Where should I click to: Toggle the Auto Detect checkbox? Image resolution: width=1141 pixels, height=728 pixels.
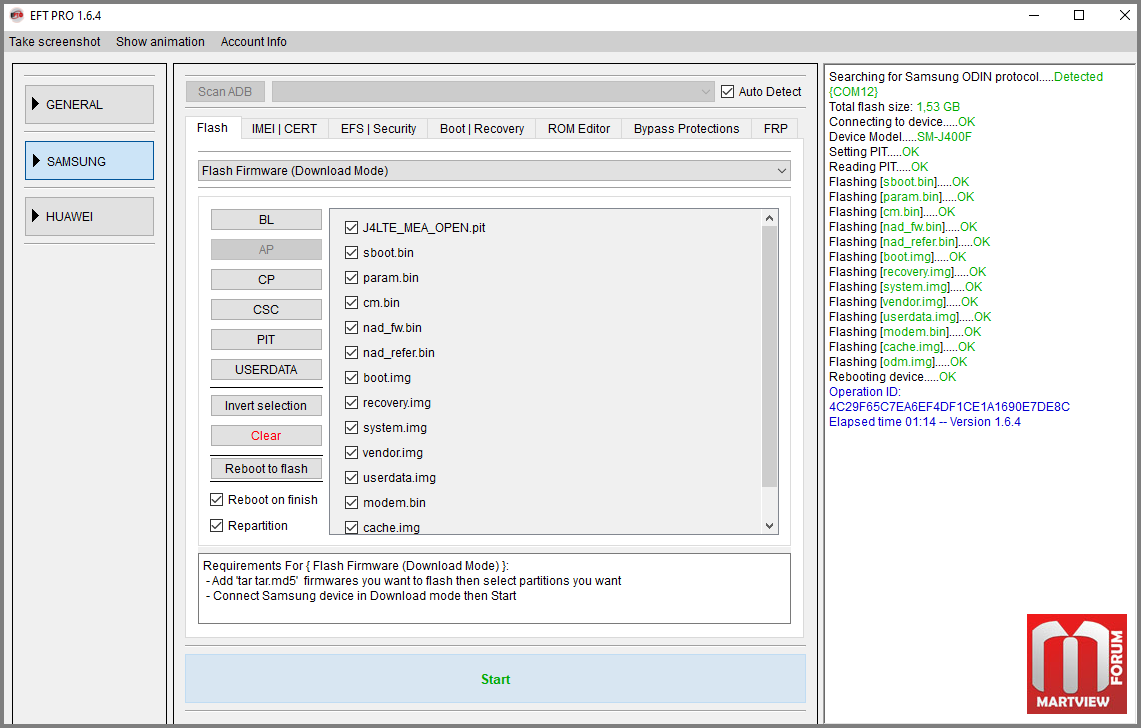(728, 92)
